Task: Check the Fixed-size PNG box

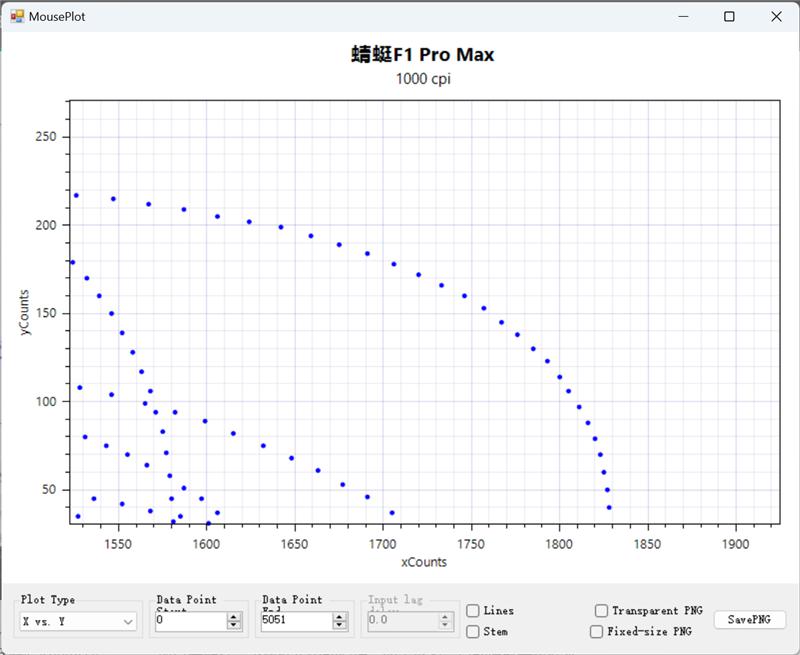Action: (596, 631)
